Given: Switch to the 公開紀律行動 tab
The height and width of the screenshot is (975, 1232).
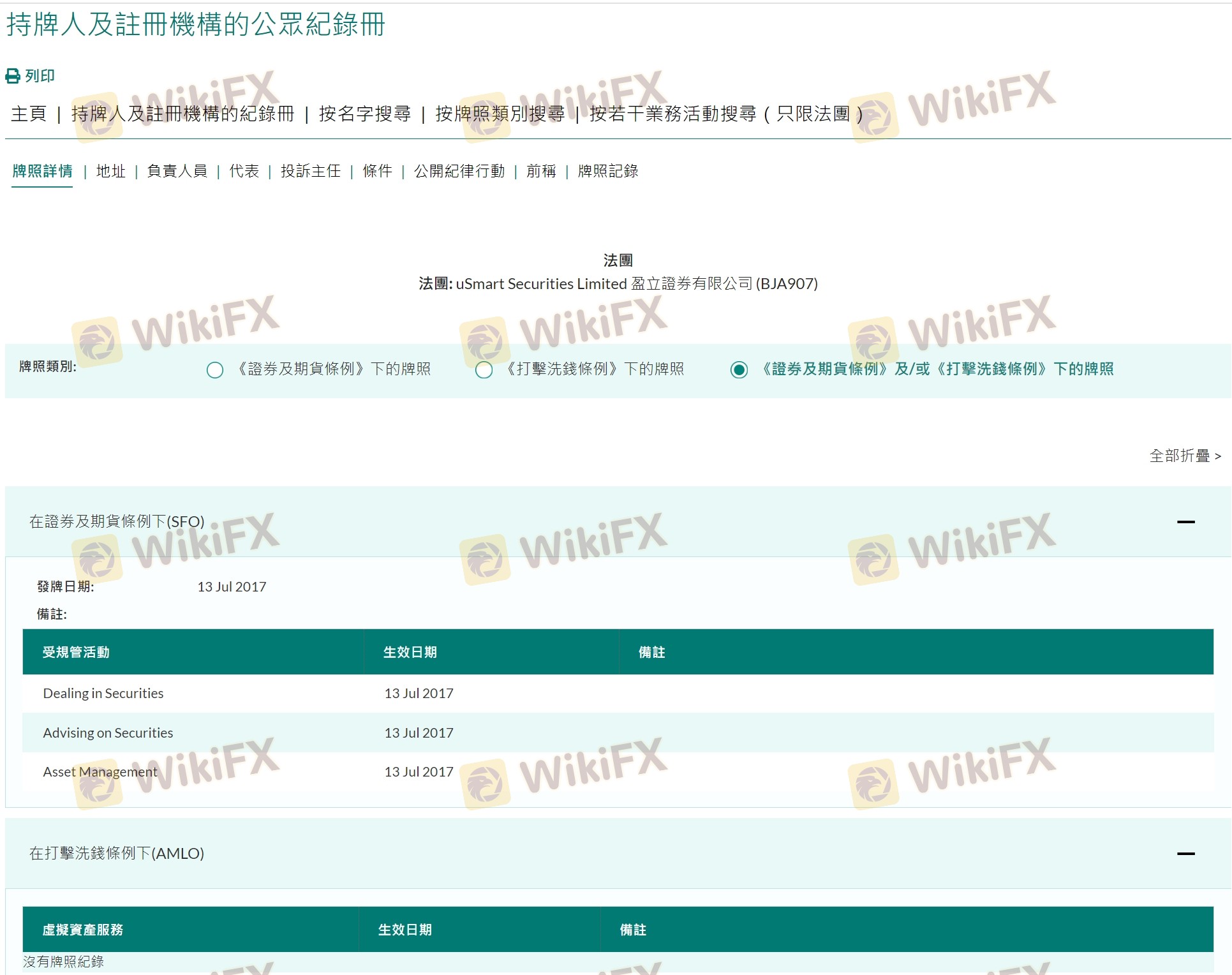Looking at the screenshot, I should tap(459, 171).
